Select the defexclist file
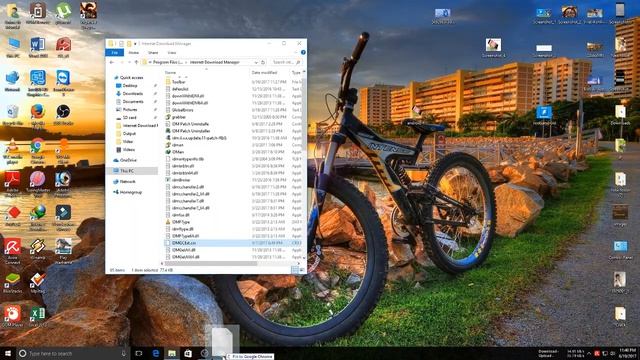640x360 pixels. point(180,89)
